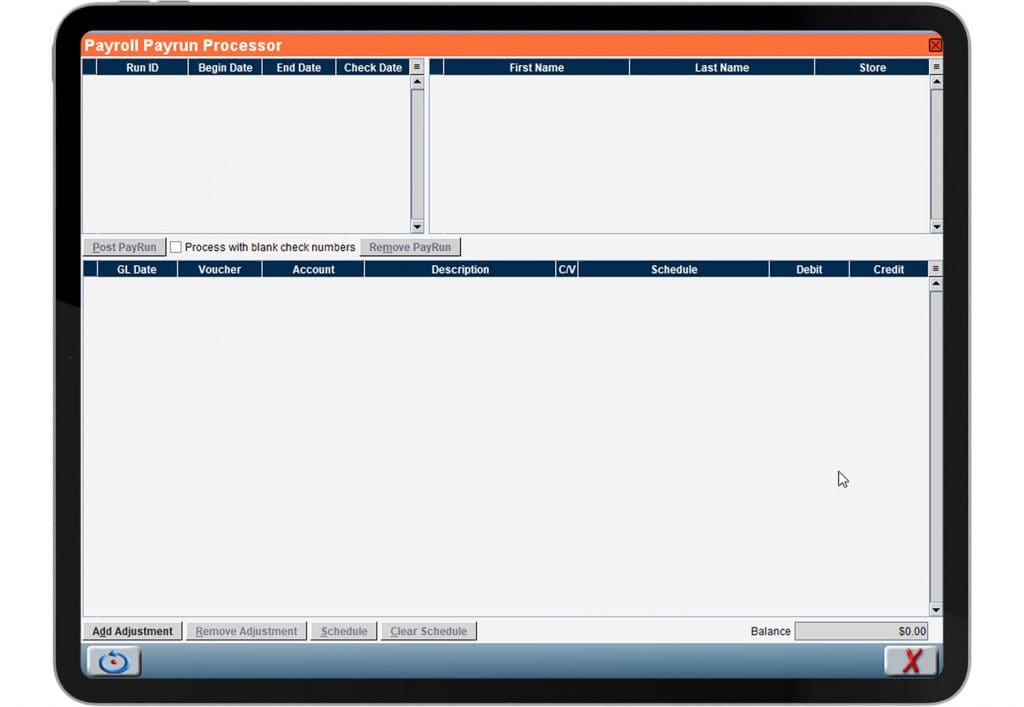1024x707 pixels.
Task: Select the Balance amount field
Action: (861, 631)
